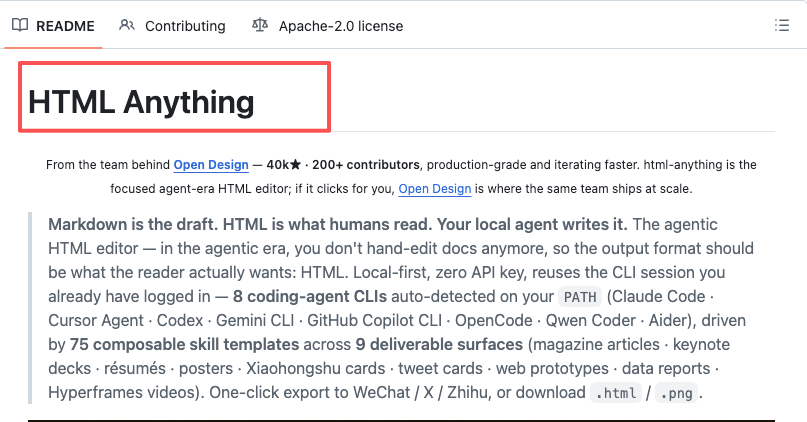Click '9 deliverable surfaces' bold text
807x422 pixels.
coord(439,344)
